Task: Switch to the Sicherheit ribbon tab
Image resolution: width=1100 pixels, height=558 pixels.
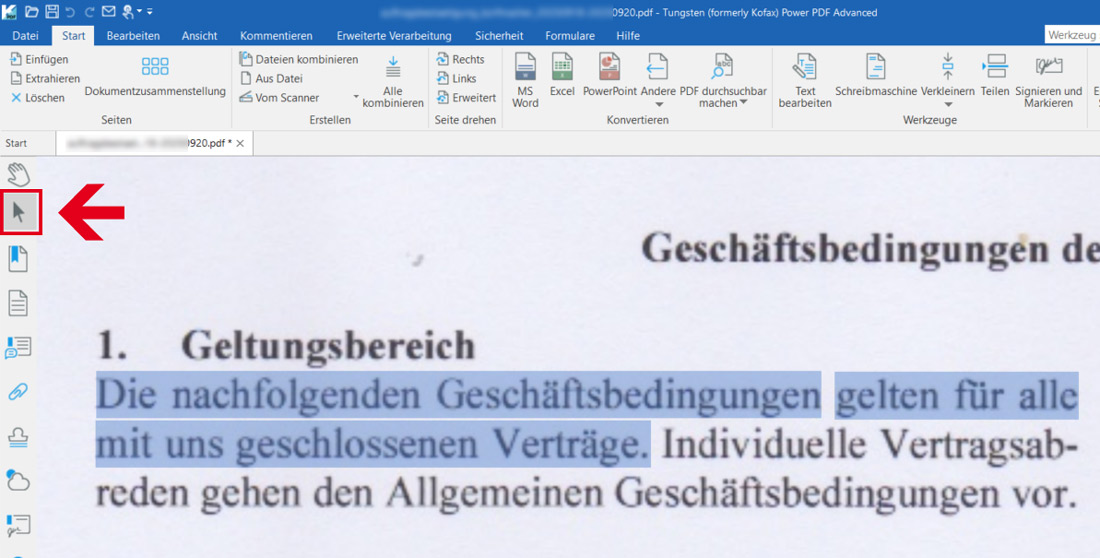Action: [x=498, y=36]
